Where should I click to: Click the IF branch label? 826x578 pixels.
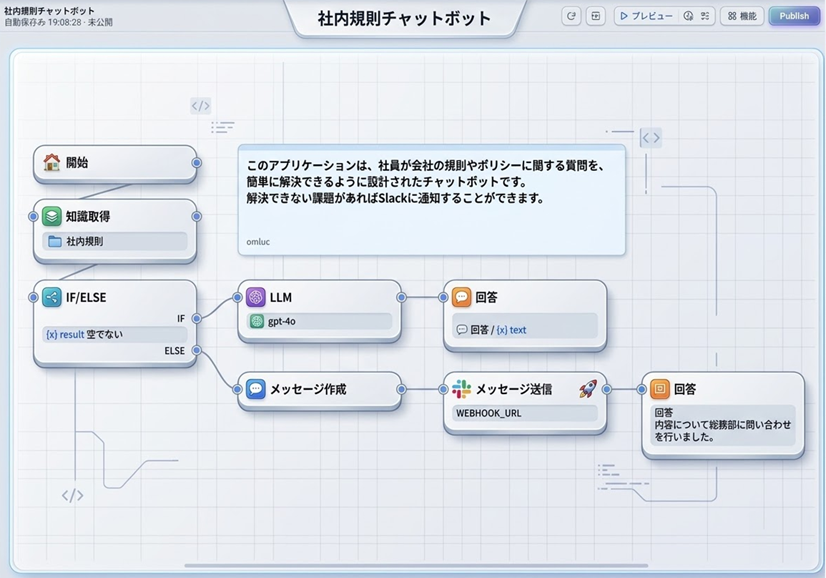click(181, 318)
